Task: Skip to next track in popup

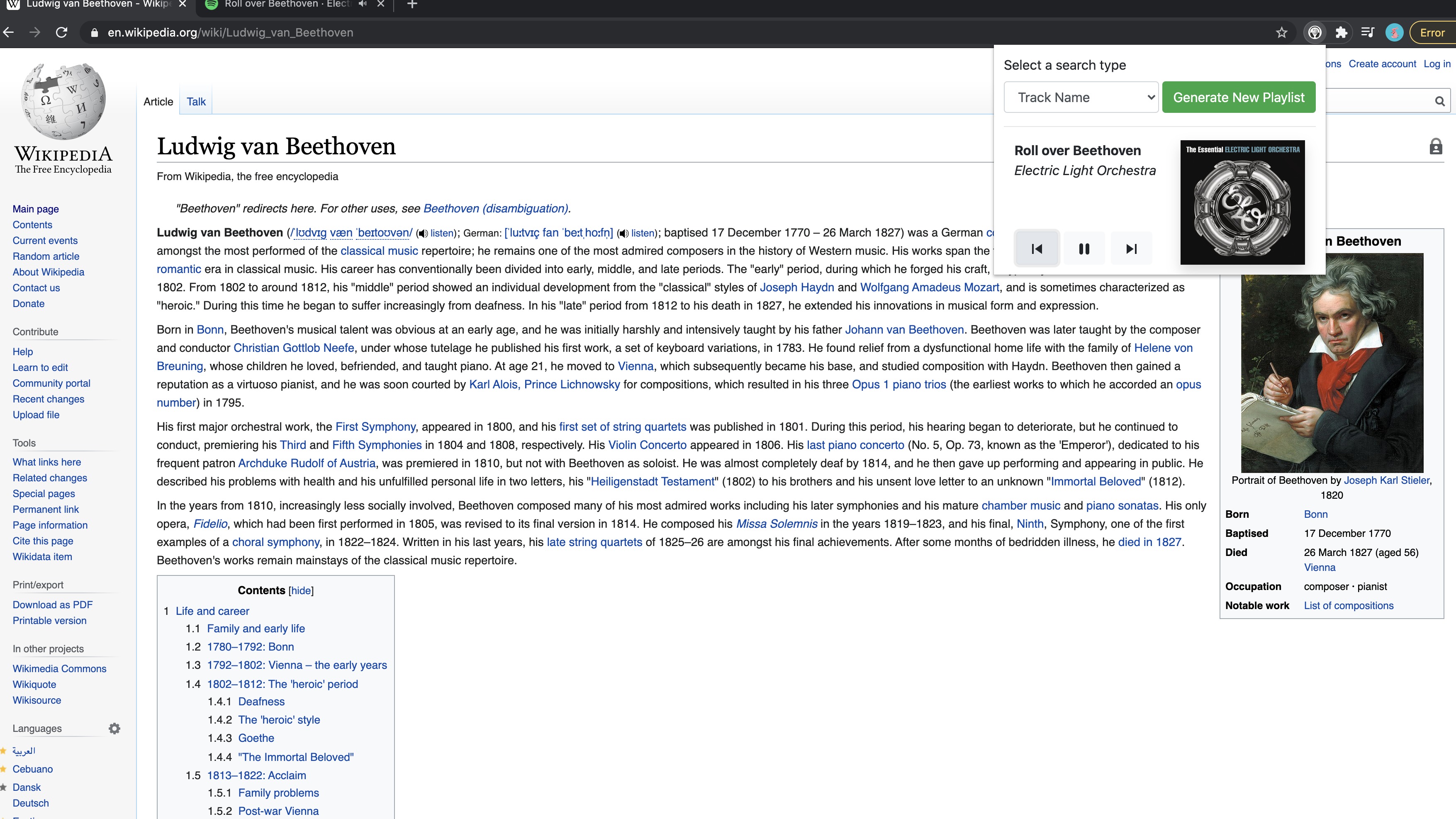Action: [x=1131, y=249]
